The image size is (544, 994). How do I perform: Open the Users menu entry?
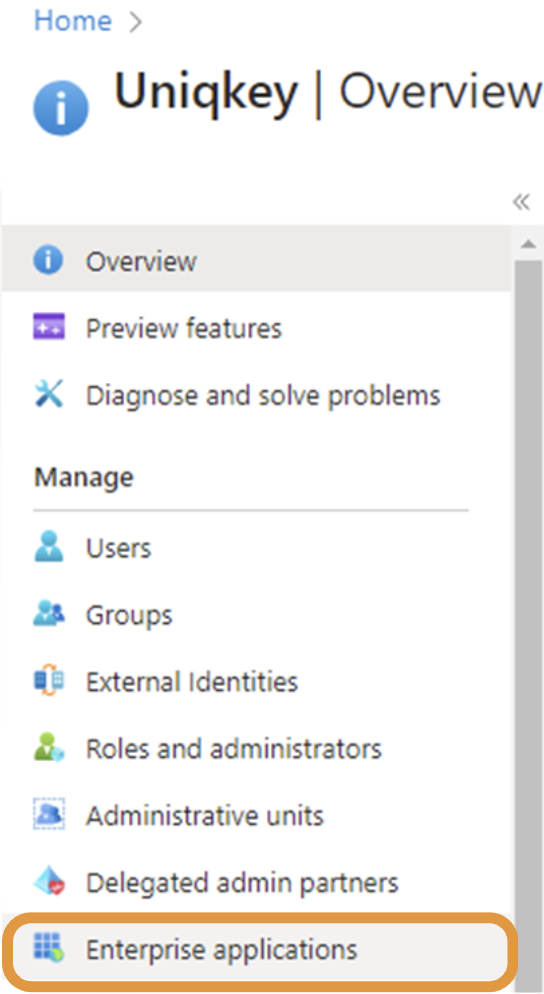pos(256,548)
